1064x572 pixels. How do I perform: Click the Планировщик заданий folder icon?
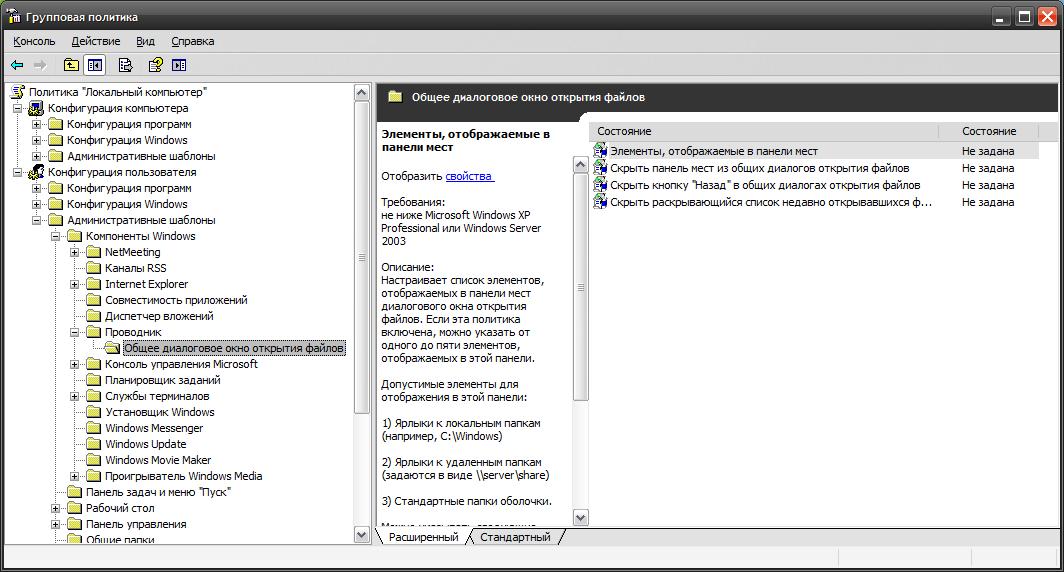tap(94, 380)
